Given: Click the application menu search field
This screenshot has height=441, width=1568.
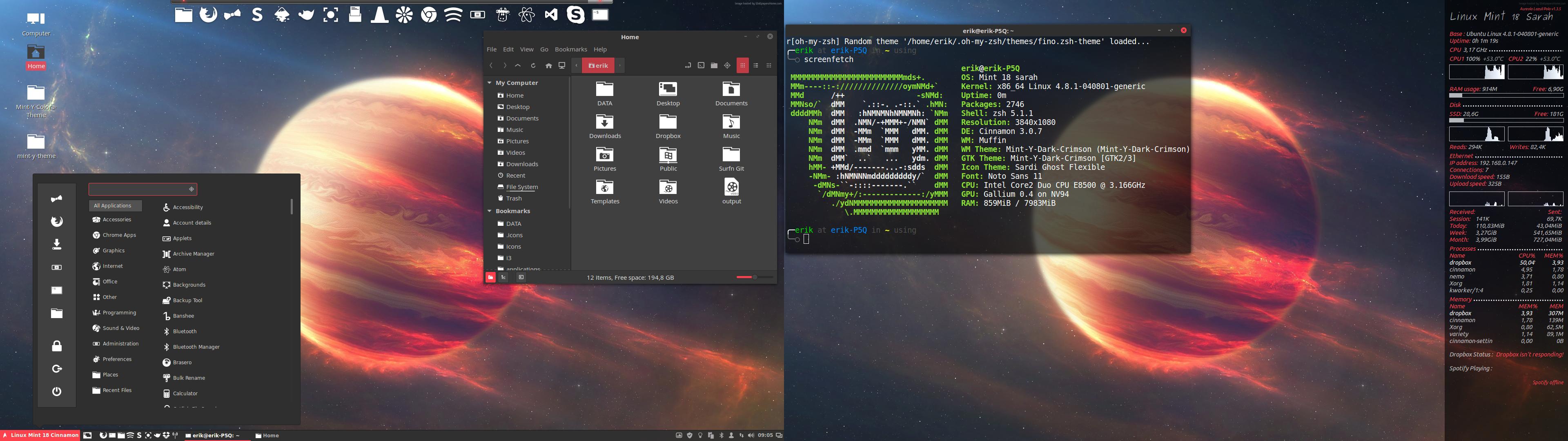Looking at the screenshot, I should 143,189.
